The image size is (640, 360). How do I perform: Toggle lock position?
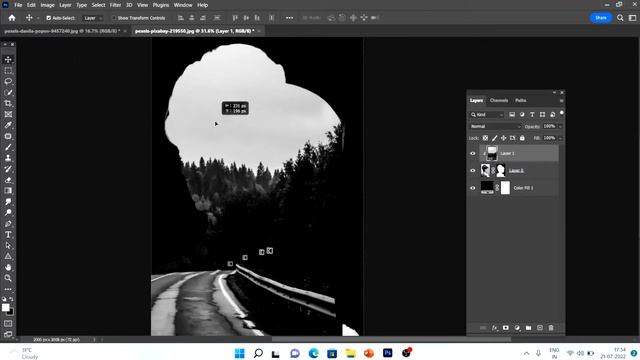pyautogui.click(x=503, y=138)
